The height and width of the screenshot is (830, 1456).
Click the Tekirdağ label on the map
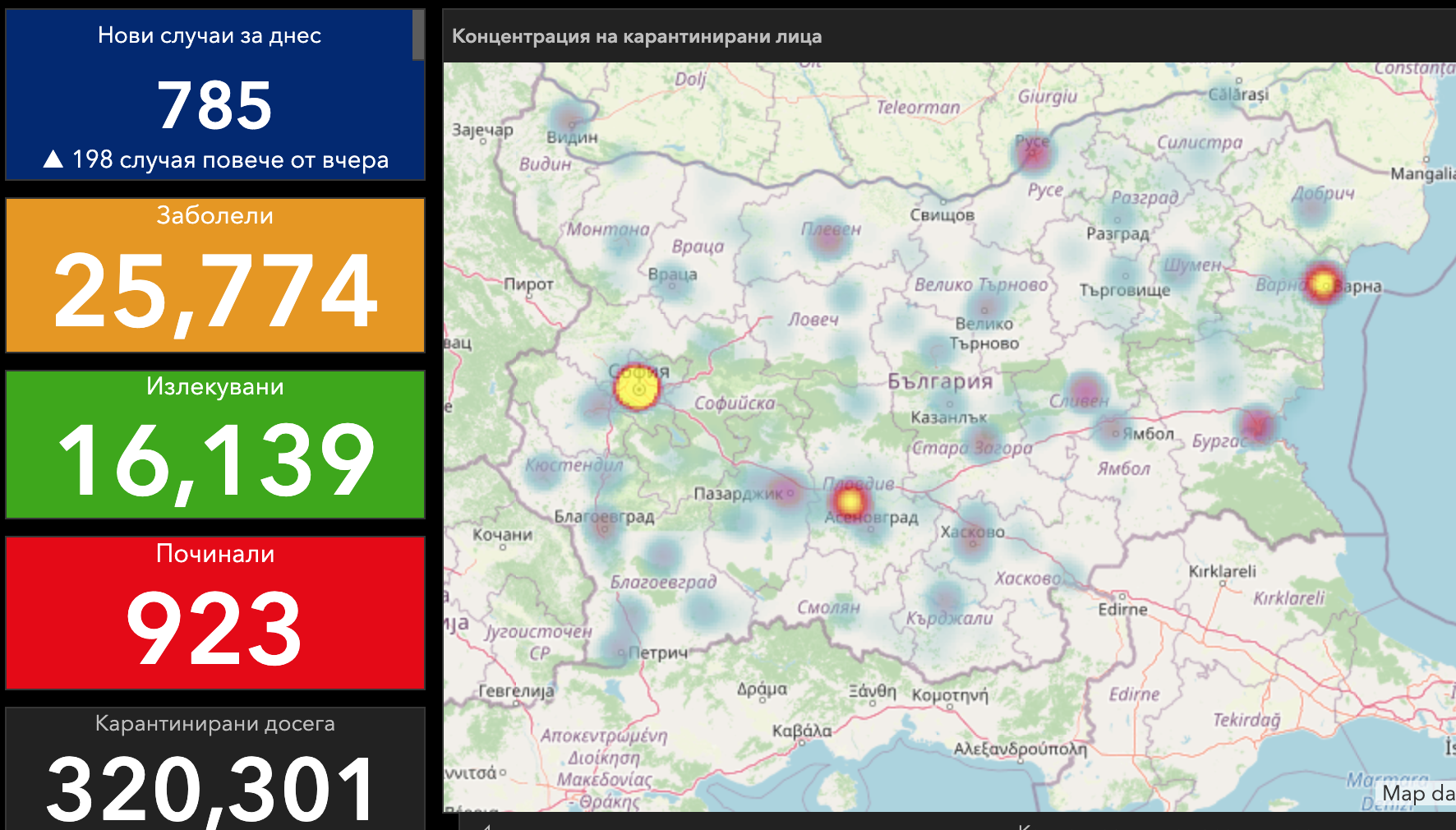(1246, 720)
